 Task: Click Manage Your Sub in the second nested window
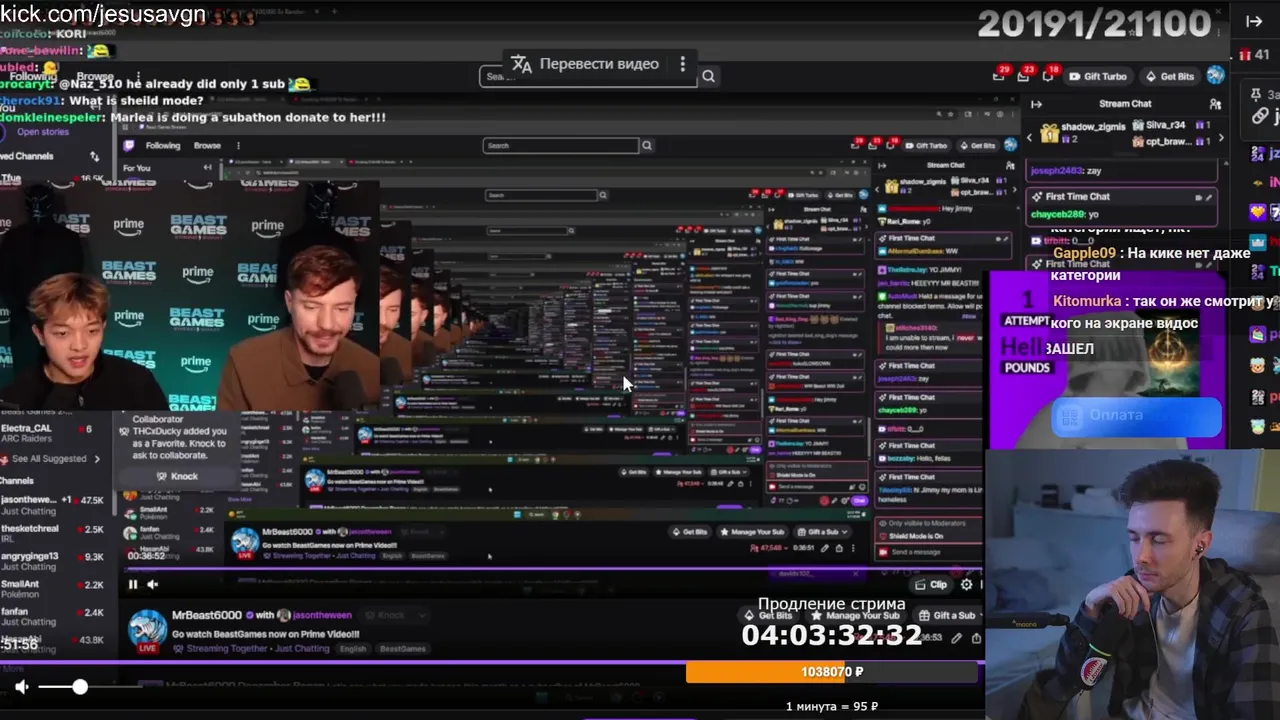(x=752, y=532)
